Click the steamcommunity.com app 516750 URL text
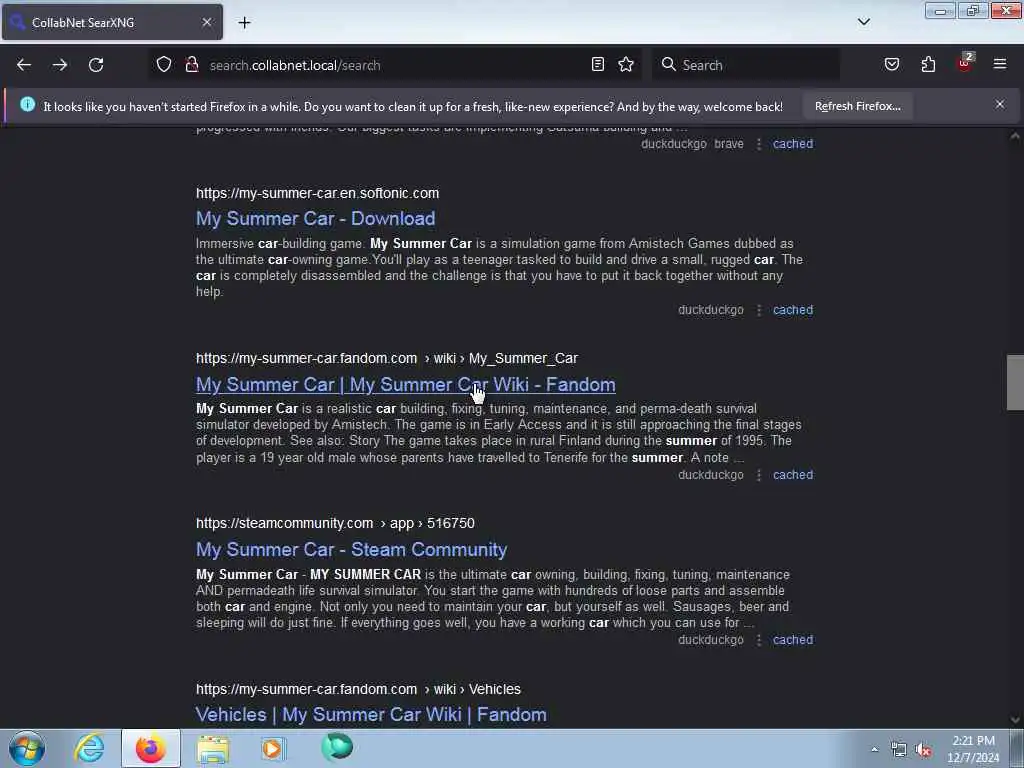1024x768 pixels. click(335, 523)
